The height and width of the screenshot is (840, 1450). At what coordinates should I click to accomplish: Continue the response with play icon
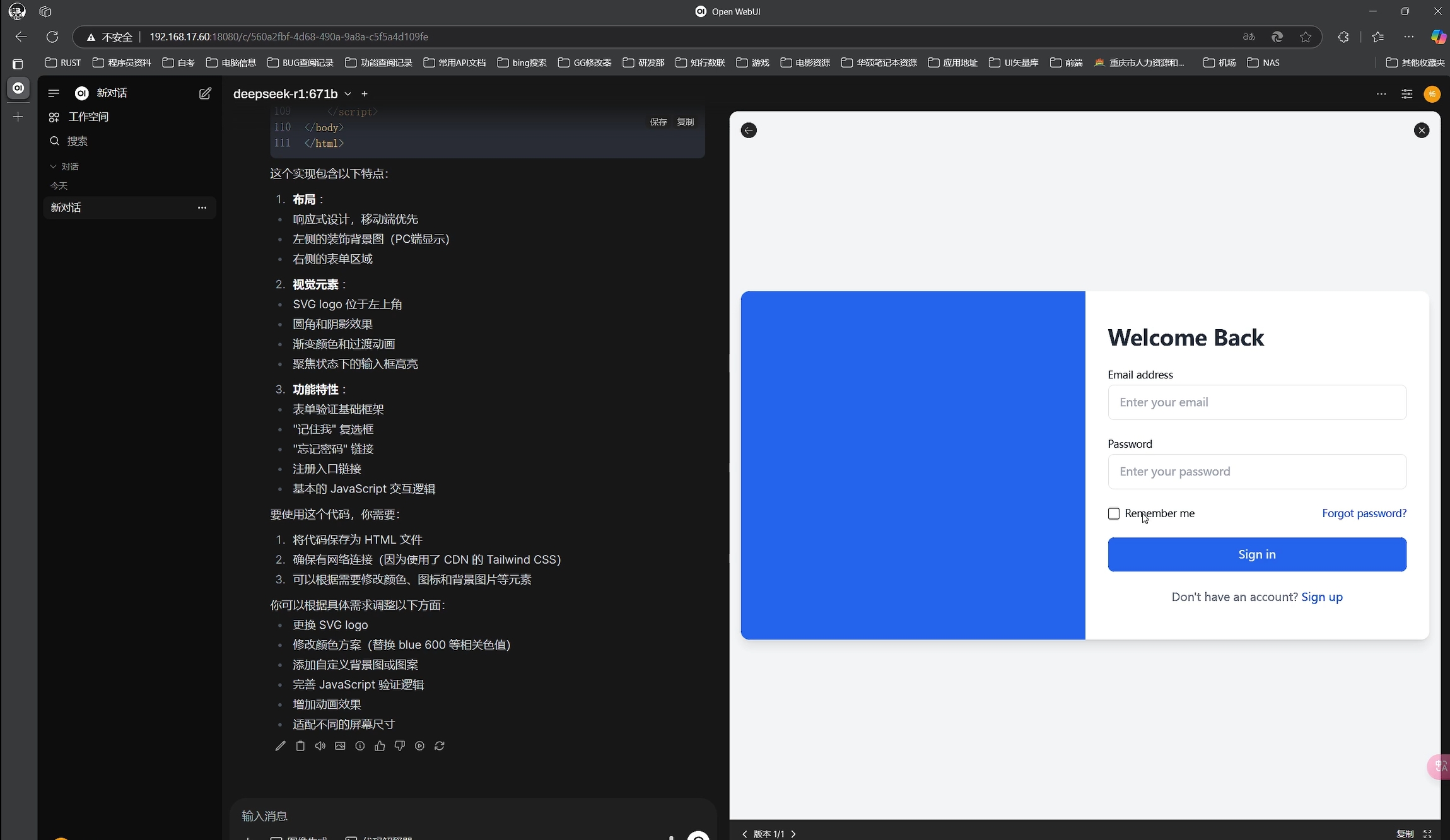tap(419, 746)
